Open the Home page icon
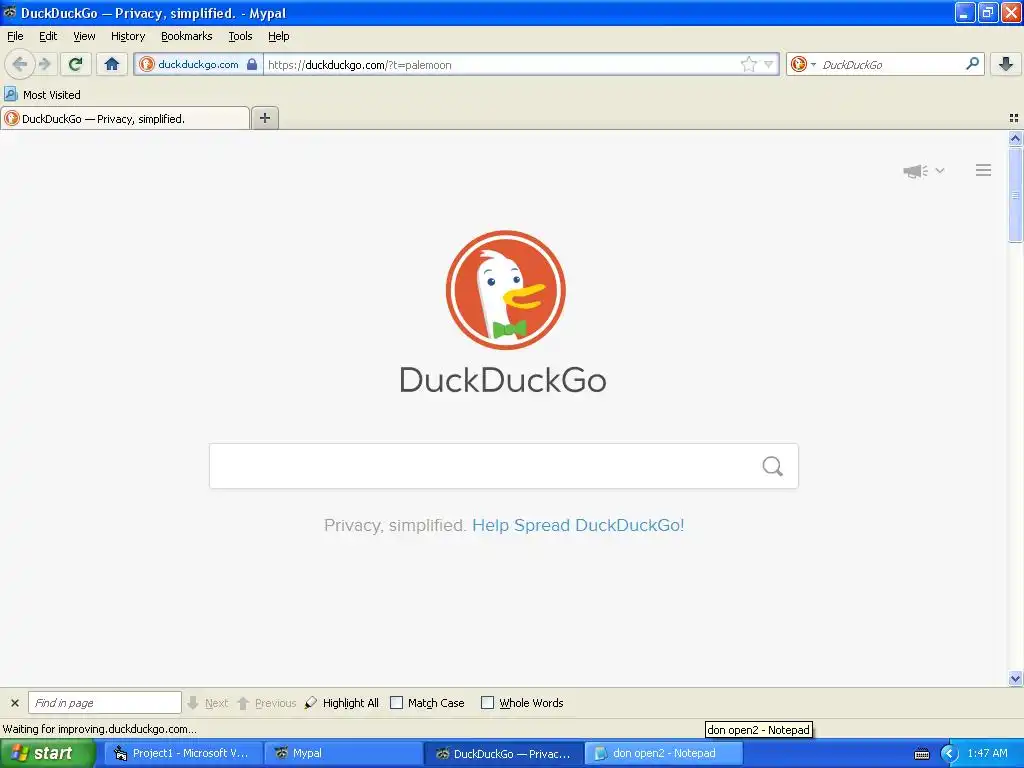 (x=112, y=64)
